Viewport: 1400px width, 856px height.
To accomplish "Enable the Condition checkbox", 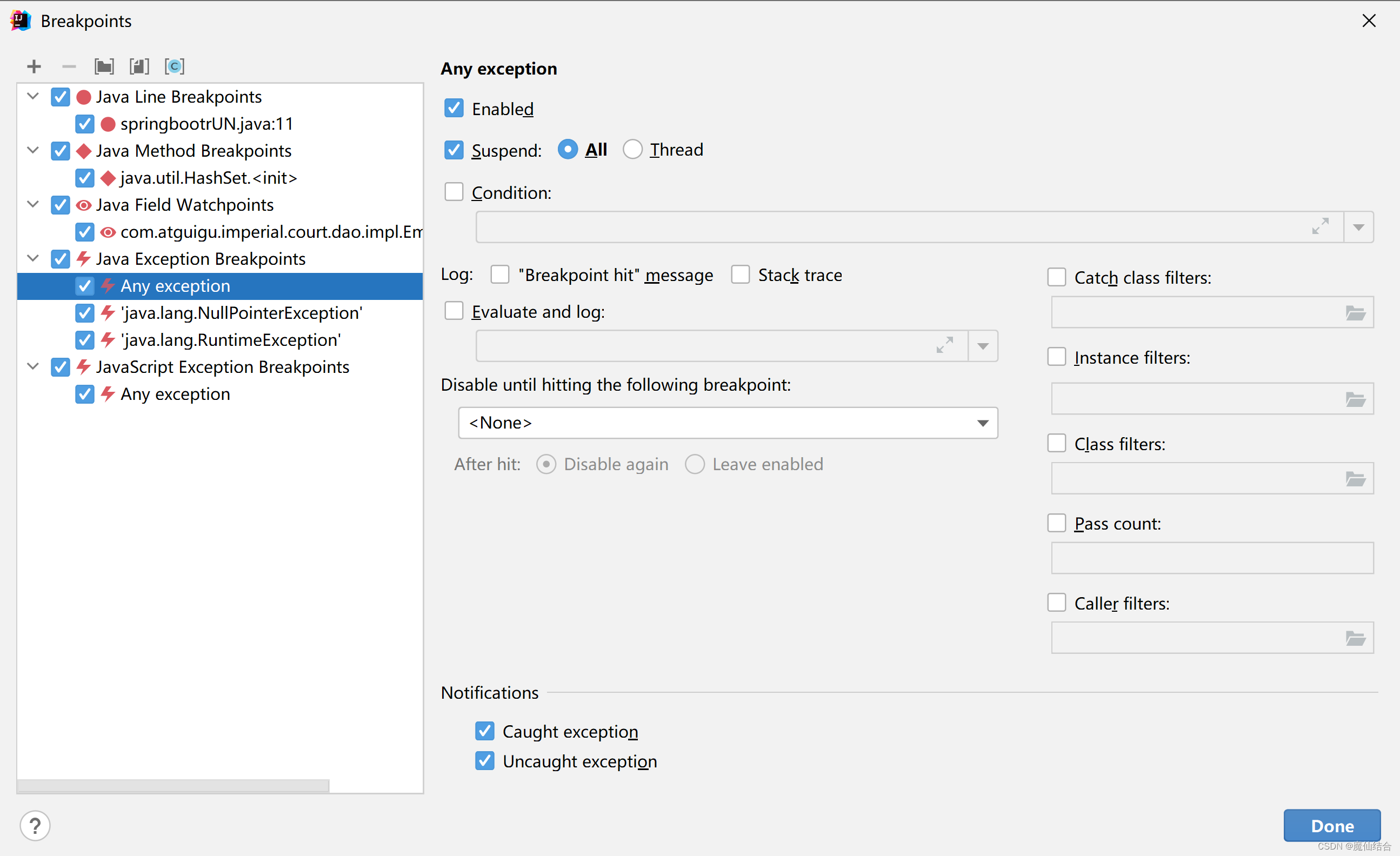I will (x=456, y=192).
